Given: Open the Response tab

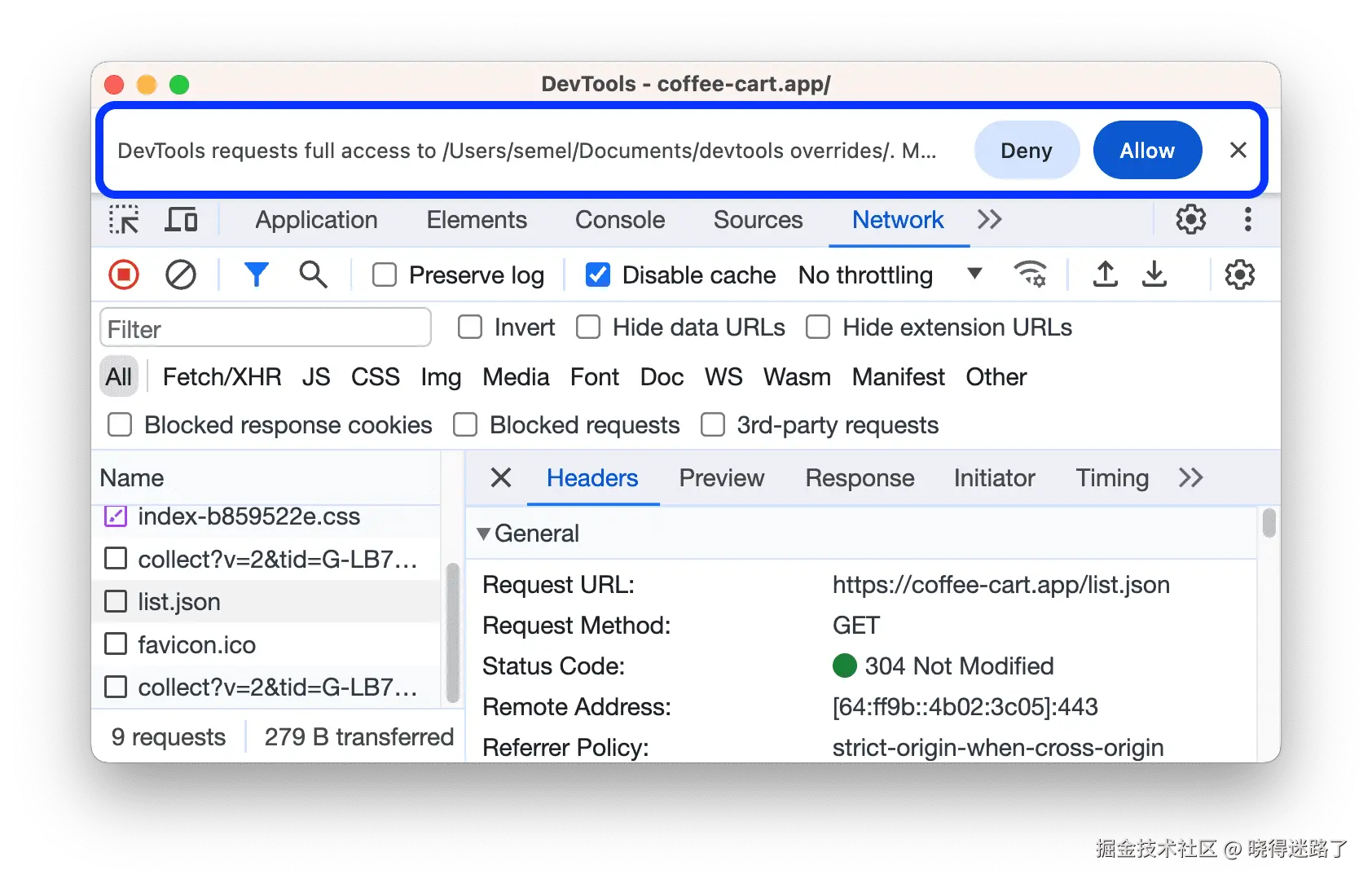Looking at the screenshot, I should (x=860, y=478).
